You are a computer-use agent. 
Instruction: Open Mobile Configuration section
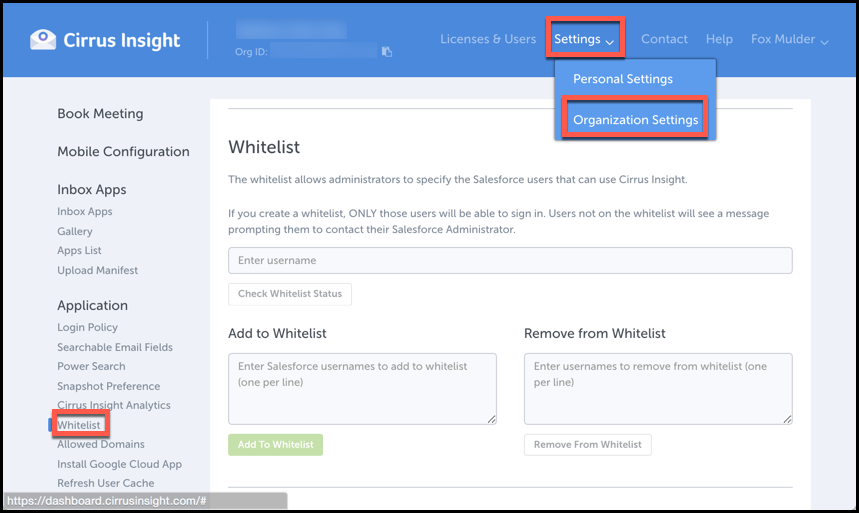pos(123,151)
